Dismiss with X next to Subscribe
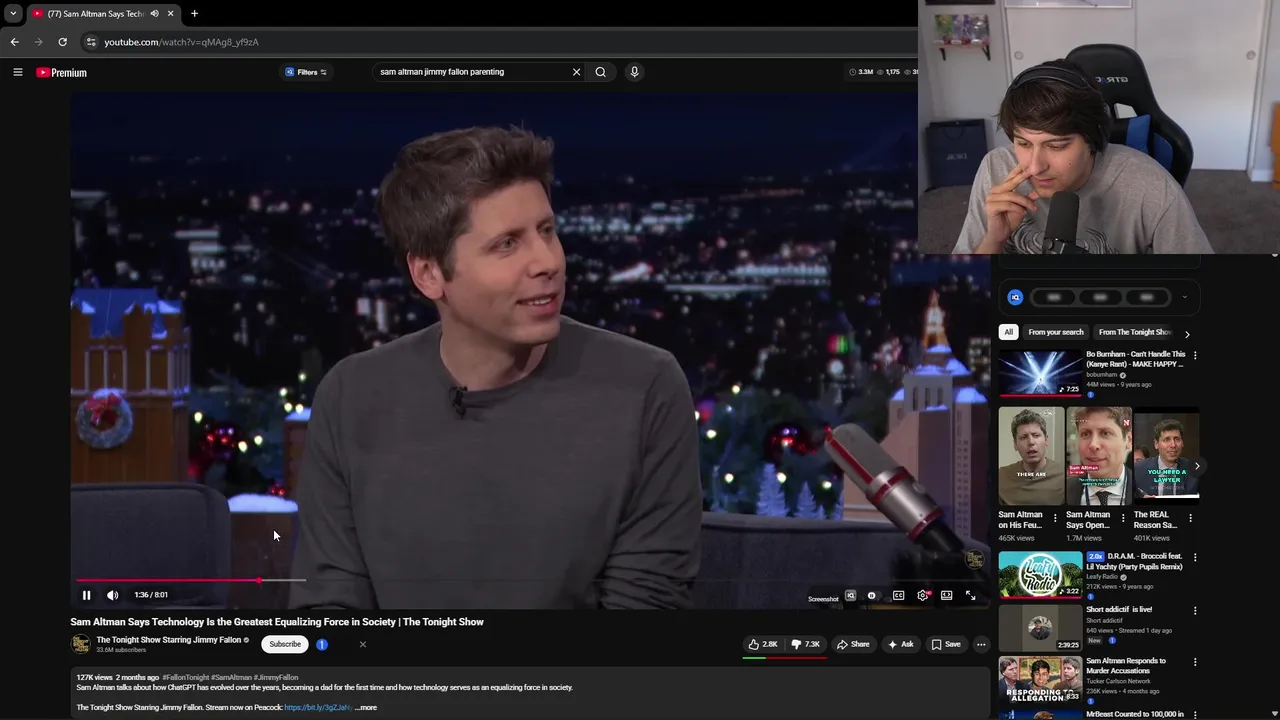This screenshot has width=1280, height=720. click(x=363, y=644)
